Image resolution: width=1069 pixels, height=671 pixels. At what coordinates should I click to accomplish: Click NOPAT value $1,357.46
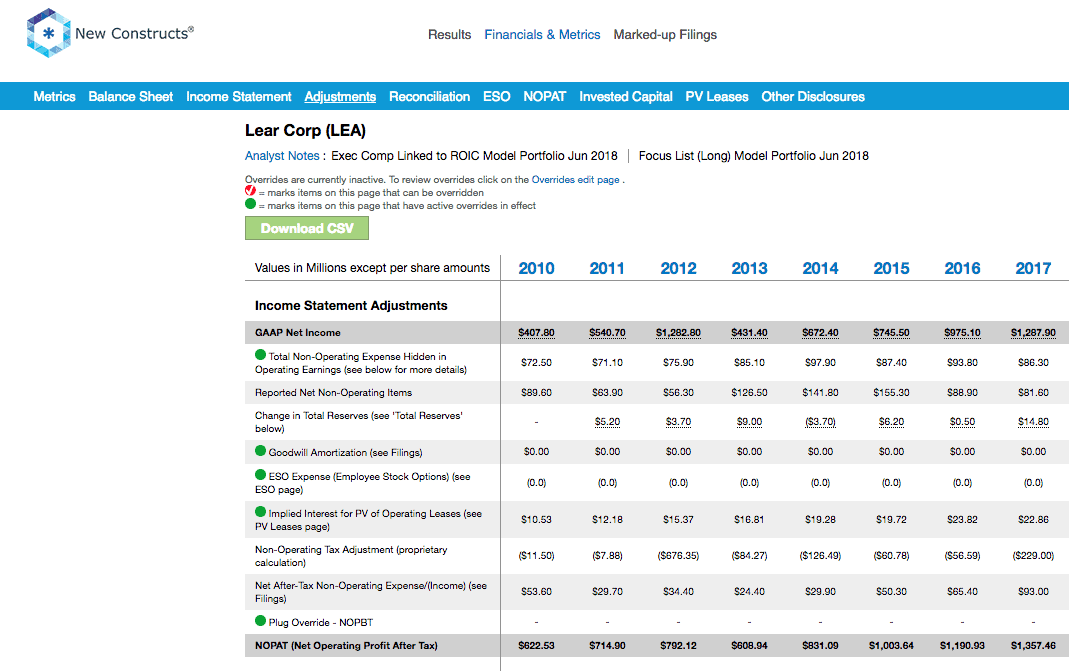(x=1033, y=646)
